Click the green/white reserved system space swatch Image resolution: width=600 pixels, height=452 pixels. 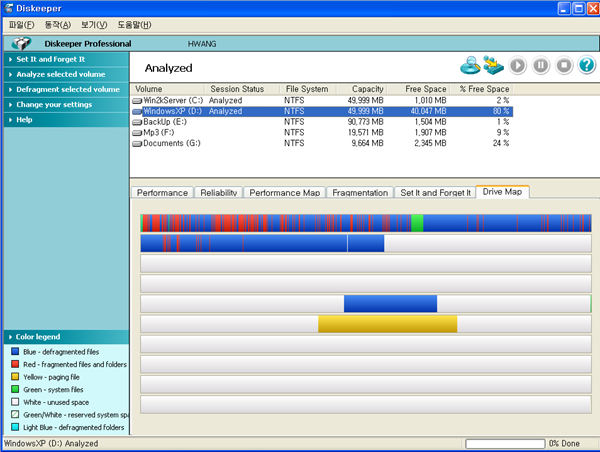[15, 414]
